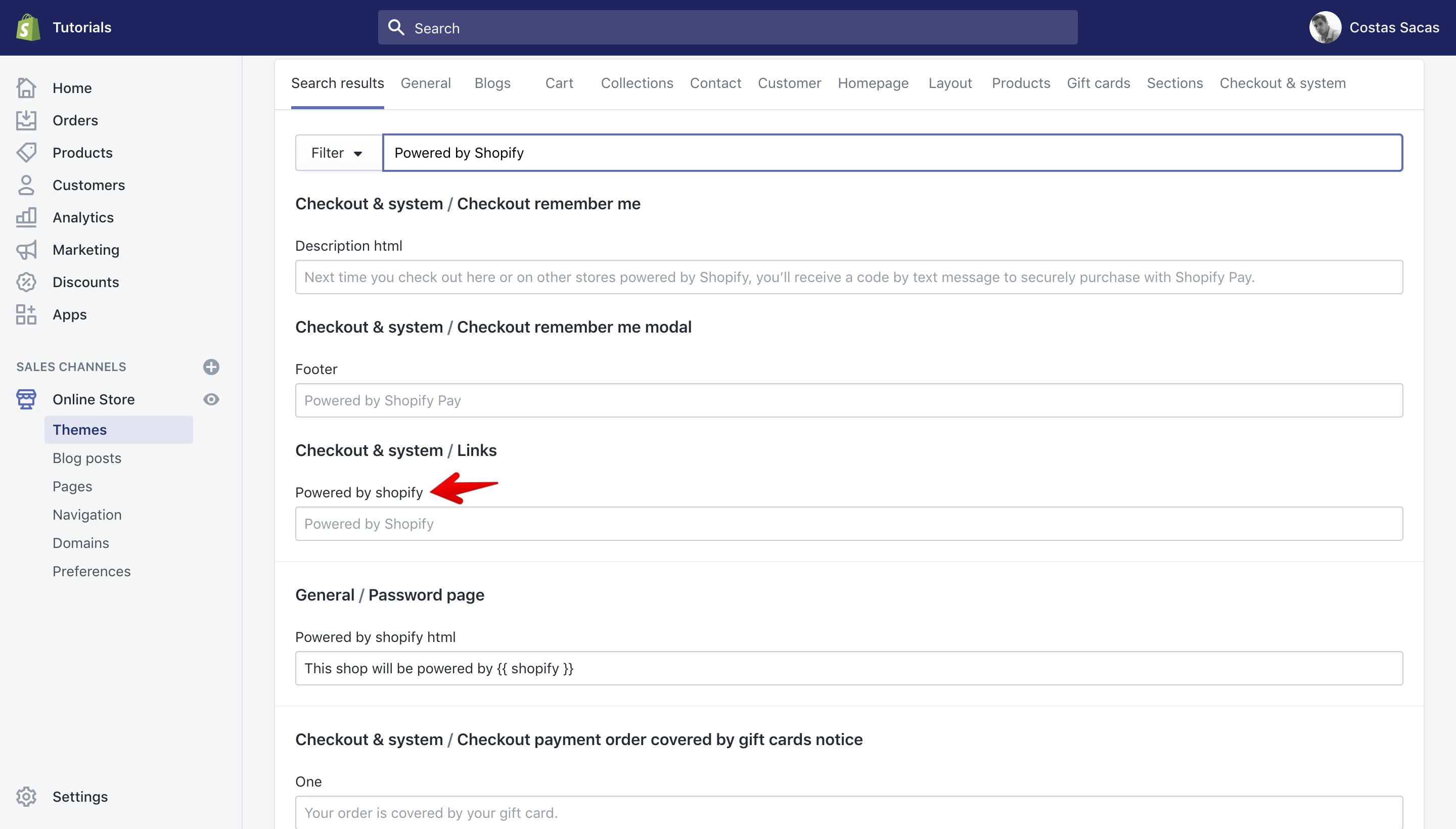Image resolution: width=1456 pixels, height=829 pixels.
Task: Select Navigation under Online Store
Action: (86, 514)
